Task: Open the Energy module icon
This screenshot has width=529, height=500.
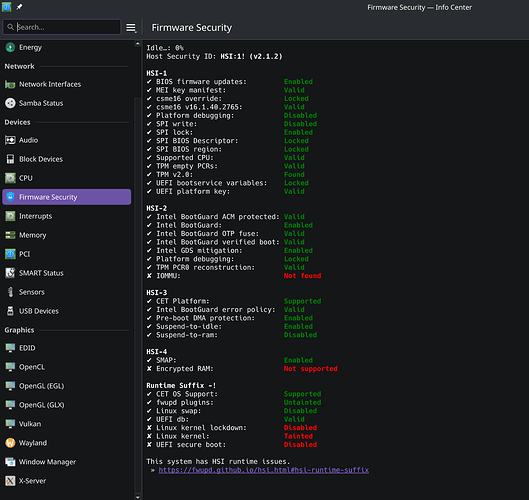Action: pos(10,47)
